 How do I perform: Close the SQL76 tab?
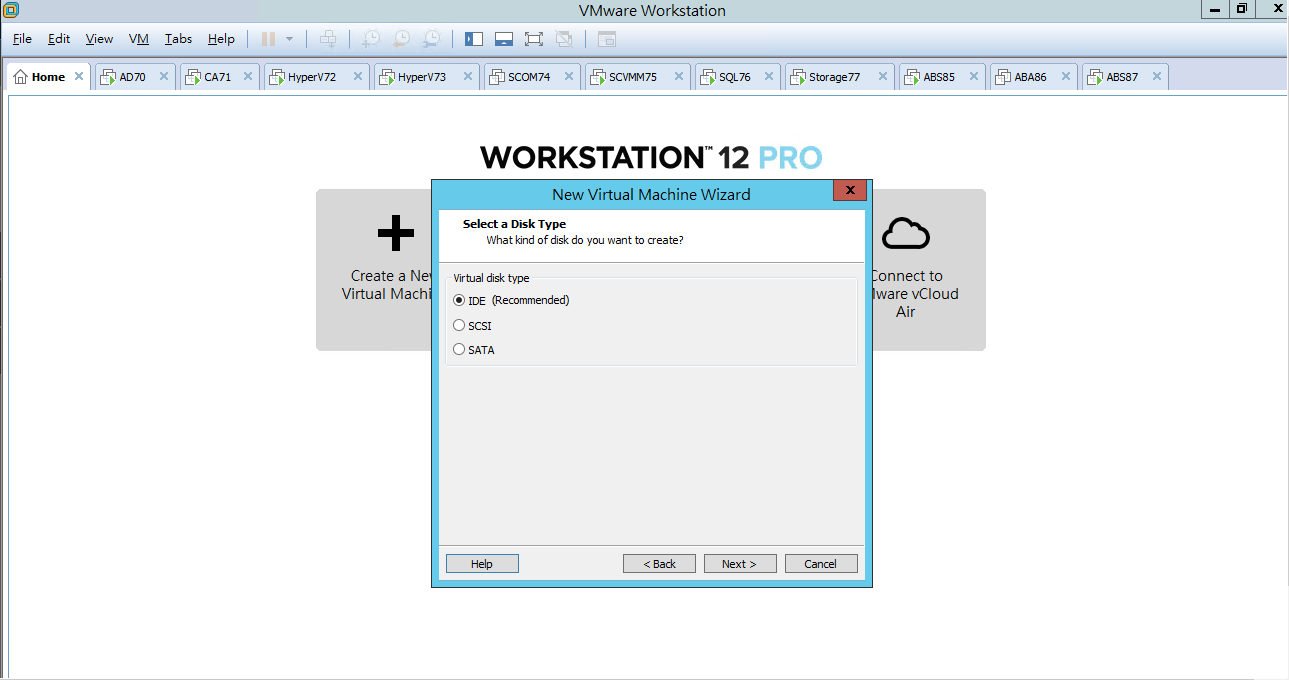point(770,76)
